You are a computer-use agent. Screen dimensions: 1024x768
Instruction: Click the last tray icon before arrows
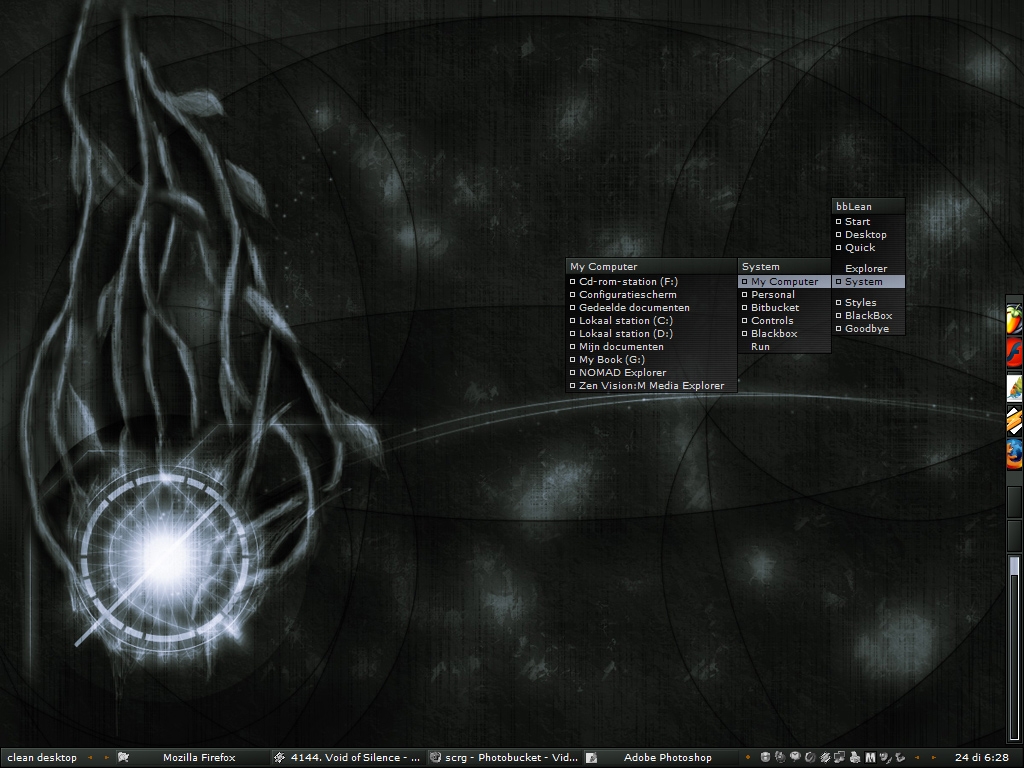(x=900, y=758)
